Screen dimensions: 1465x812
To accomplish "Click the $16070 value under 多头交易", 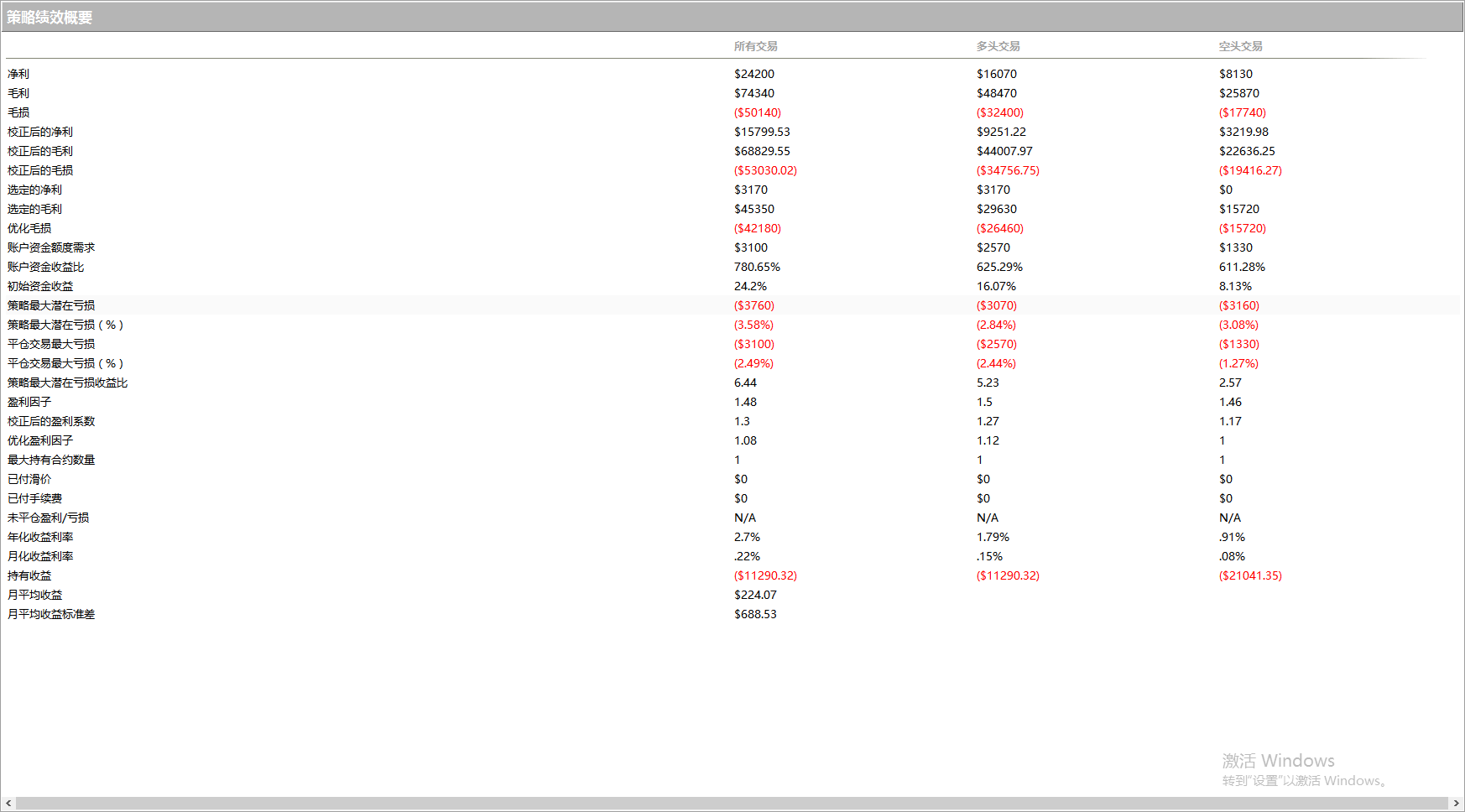I will (996, 74).
